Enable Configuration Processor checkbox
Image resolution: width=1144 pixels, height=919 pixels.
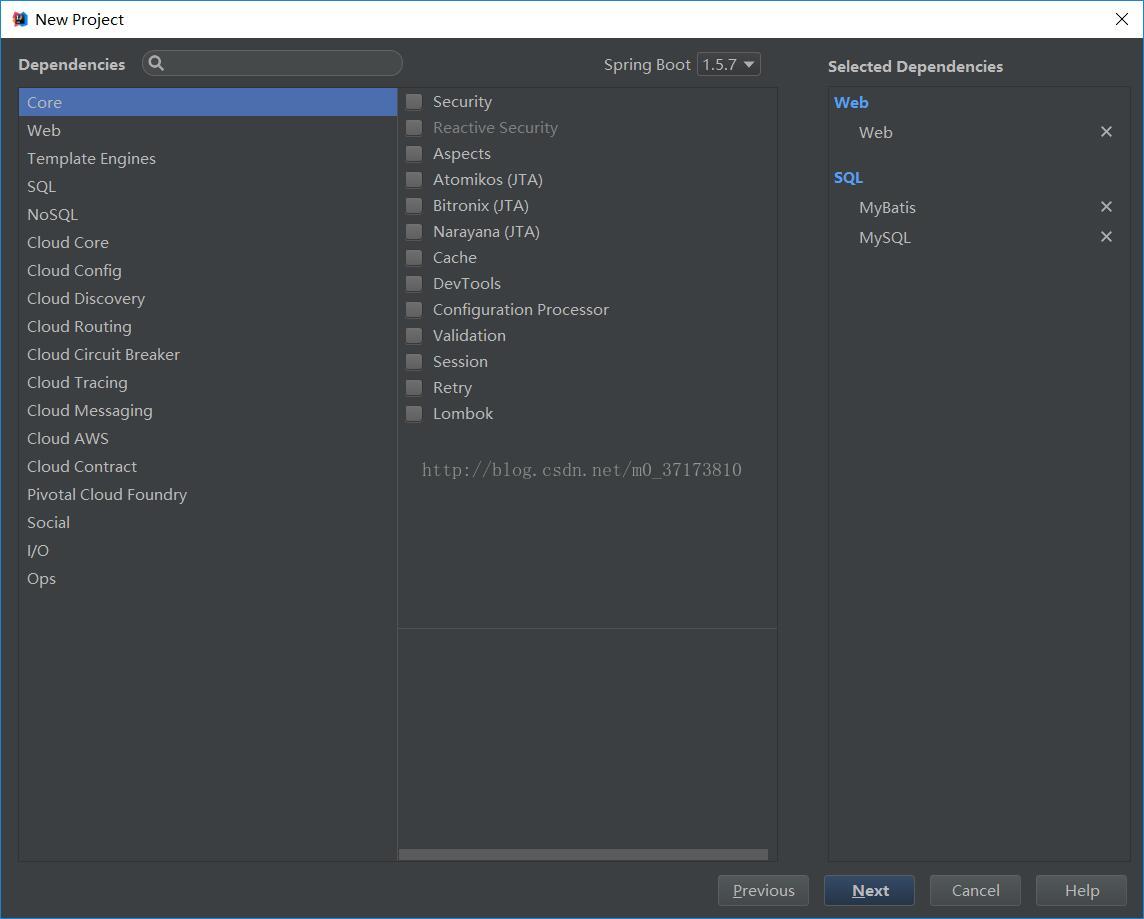click(x=414, y=310)
